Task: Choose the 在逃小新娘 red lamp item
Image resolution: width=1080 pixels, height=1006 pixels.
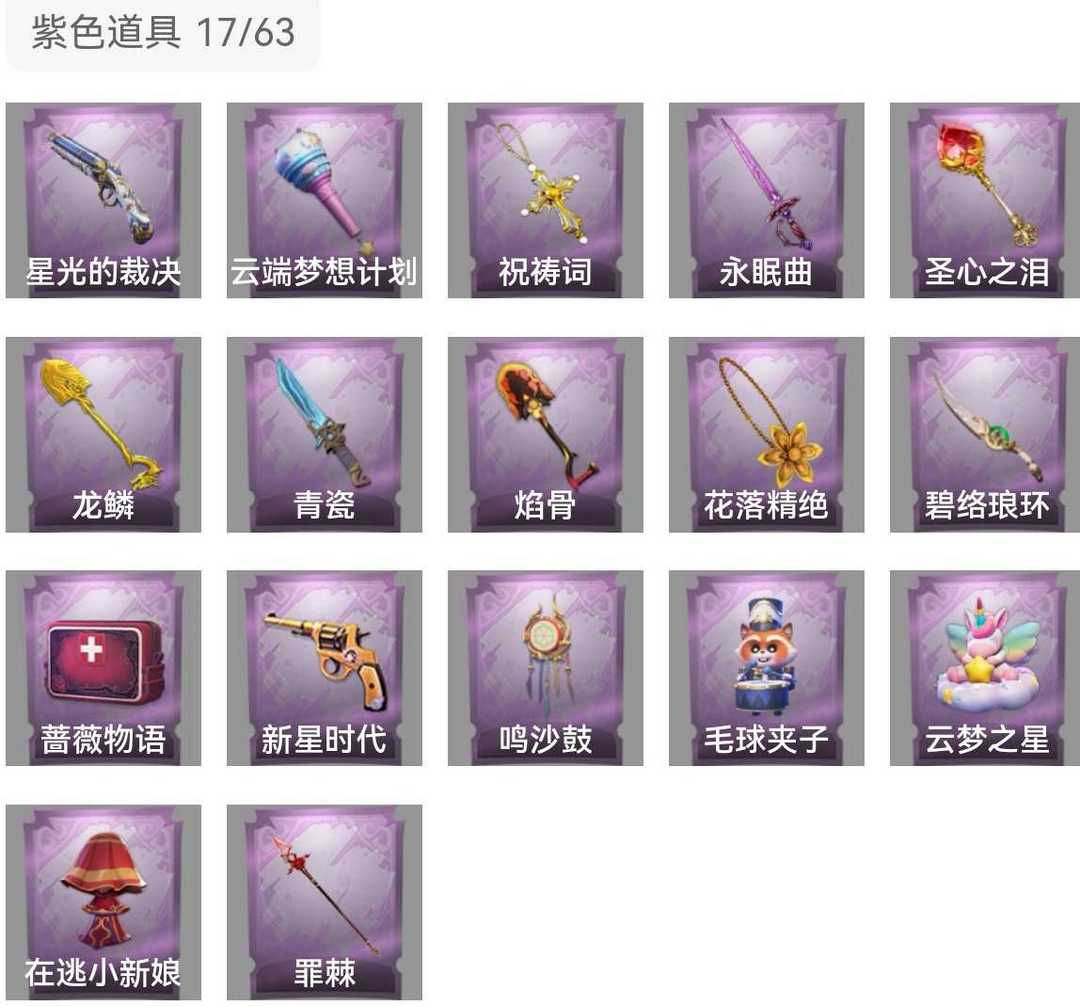Action: pyautogui.click(x=103, y=902)
